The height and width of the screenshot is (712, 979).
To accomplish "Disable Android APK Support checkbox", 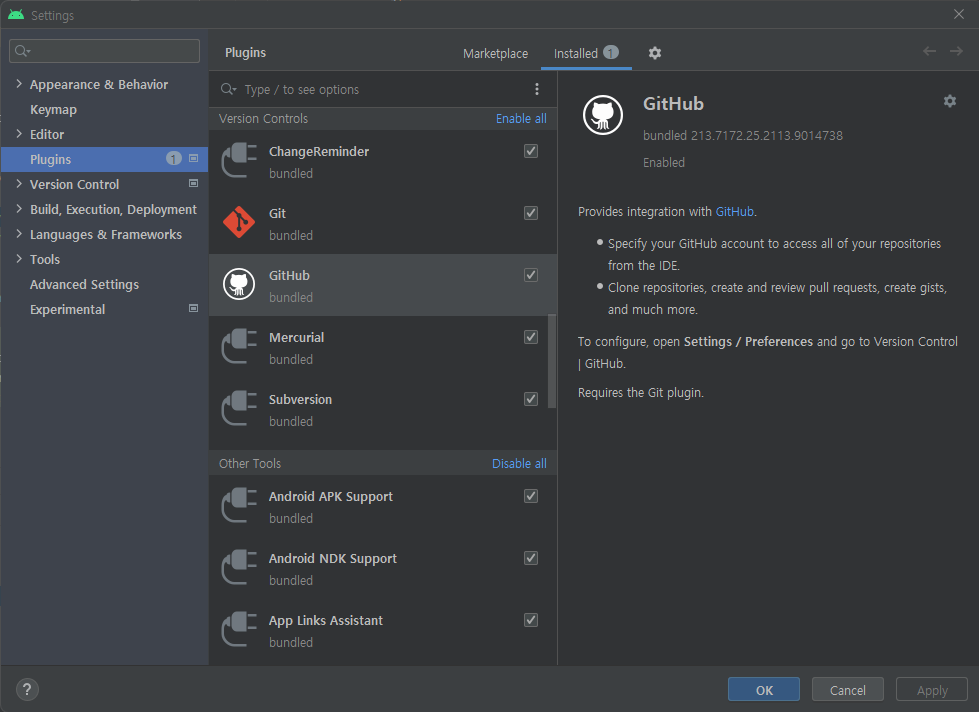I will (531, 496).
